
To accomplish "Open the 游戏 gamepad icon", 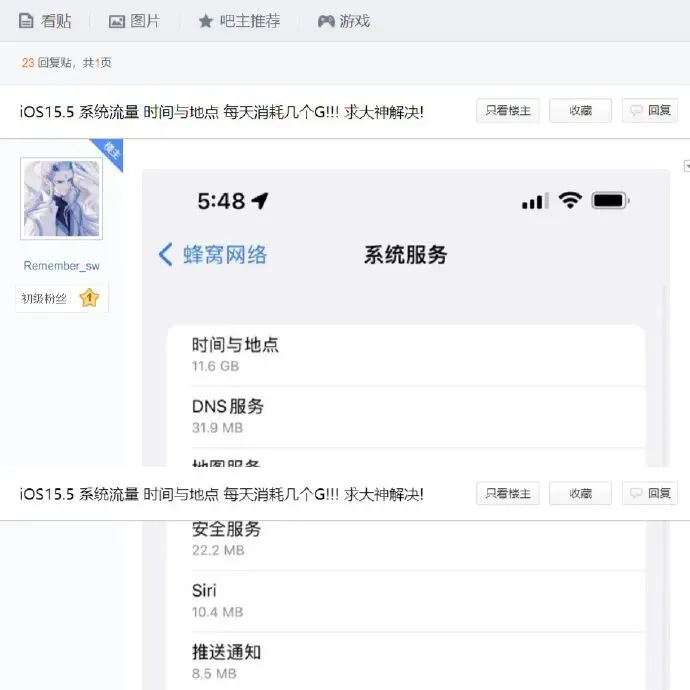I will 326,21.
